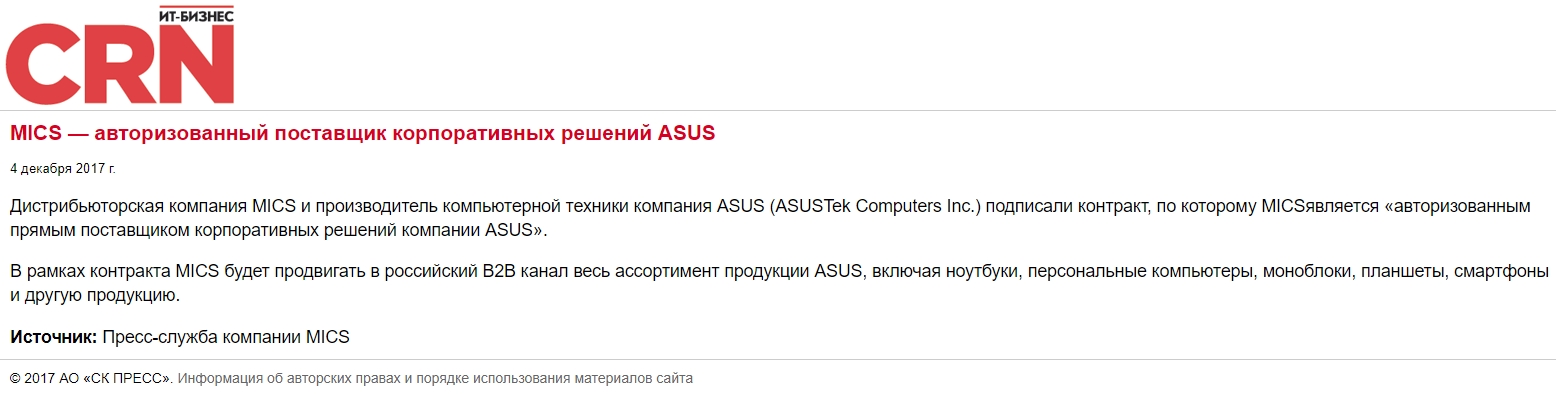1556x394 pixels.
Task: Click the ИТ-БИЗНЕС label above the logo
Action: point(196,14)
